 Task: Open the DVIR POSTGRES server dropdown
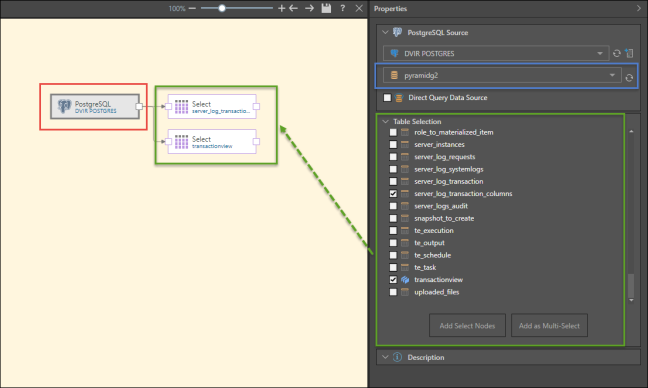(x=496, y=53)
